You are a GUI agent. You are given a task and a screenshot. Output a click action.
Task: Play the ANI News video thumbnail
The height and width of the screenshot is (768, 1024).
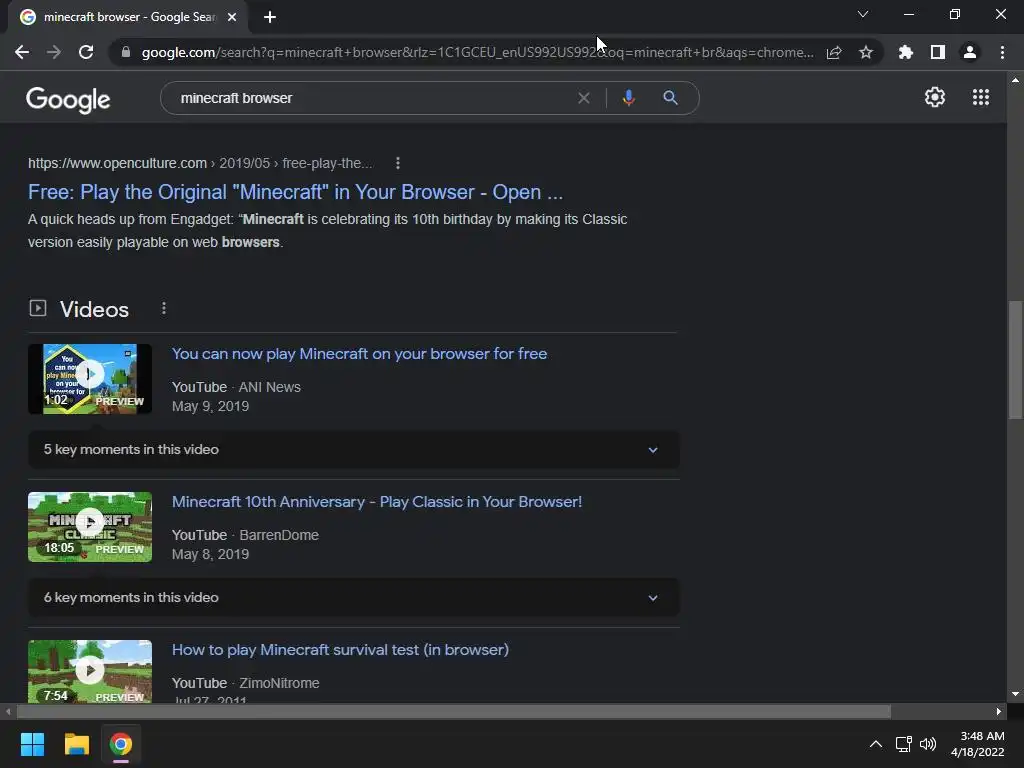(x=90, y=379)
